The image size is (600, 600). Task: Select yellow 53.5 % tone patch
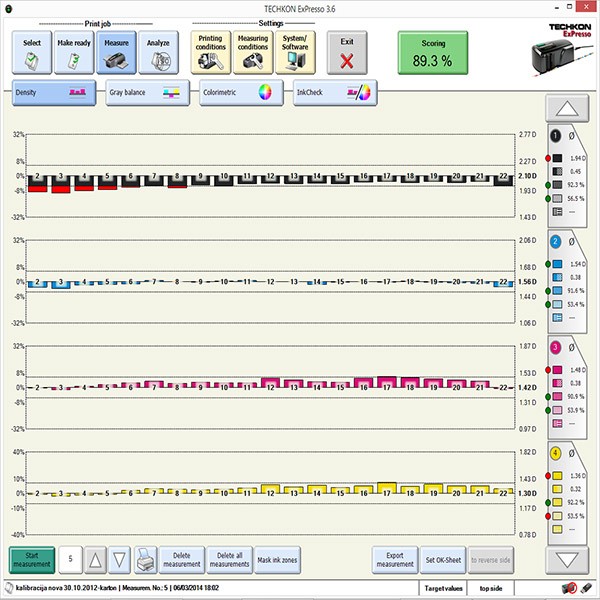click(x=558, y=516)
